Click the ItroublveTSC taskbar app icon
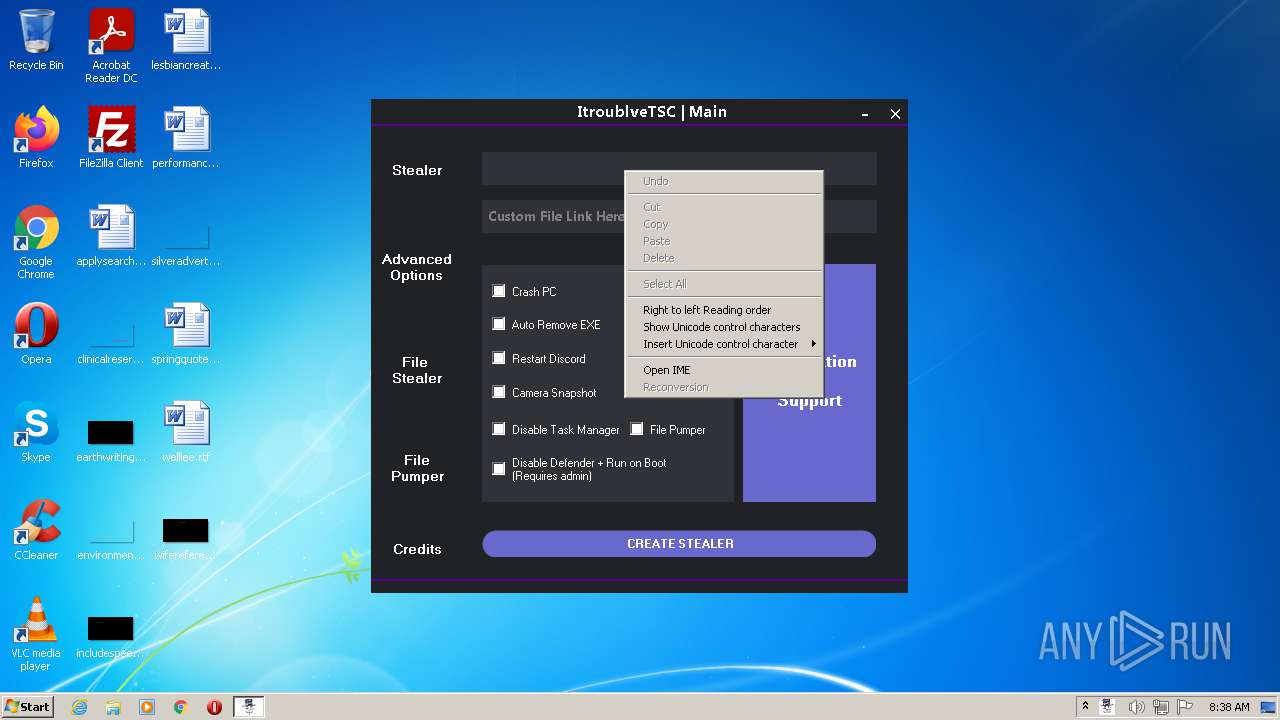The height and width of the screenshot is (720, 1280). (249, 707)
